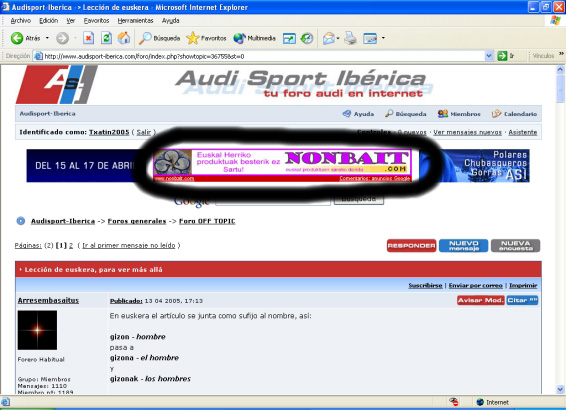The height and width of the screenshot is (410, 566).
Task: Open the Ayuda menu in menu bar
Action: coord(170,21)
